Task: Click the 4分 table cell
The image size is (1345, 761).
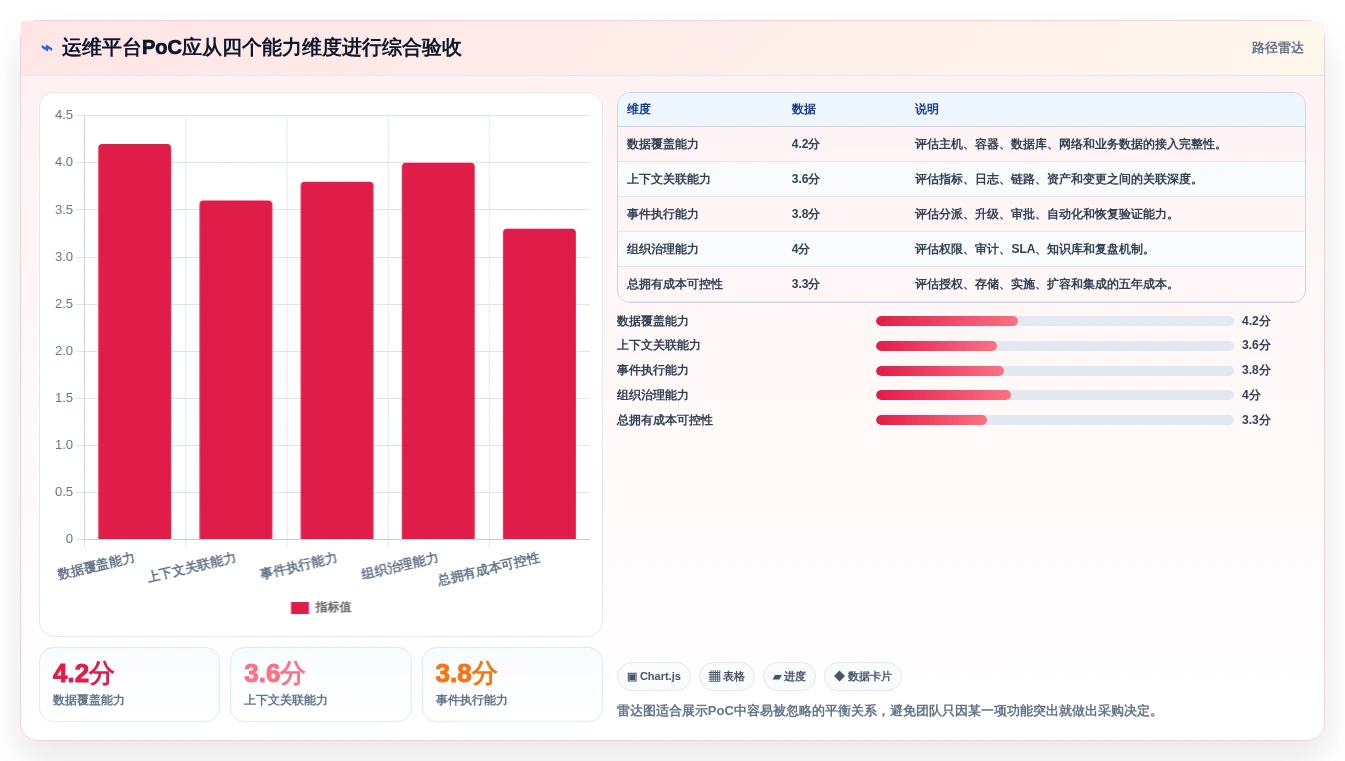Action: (x=801, y=249)
